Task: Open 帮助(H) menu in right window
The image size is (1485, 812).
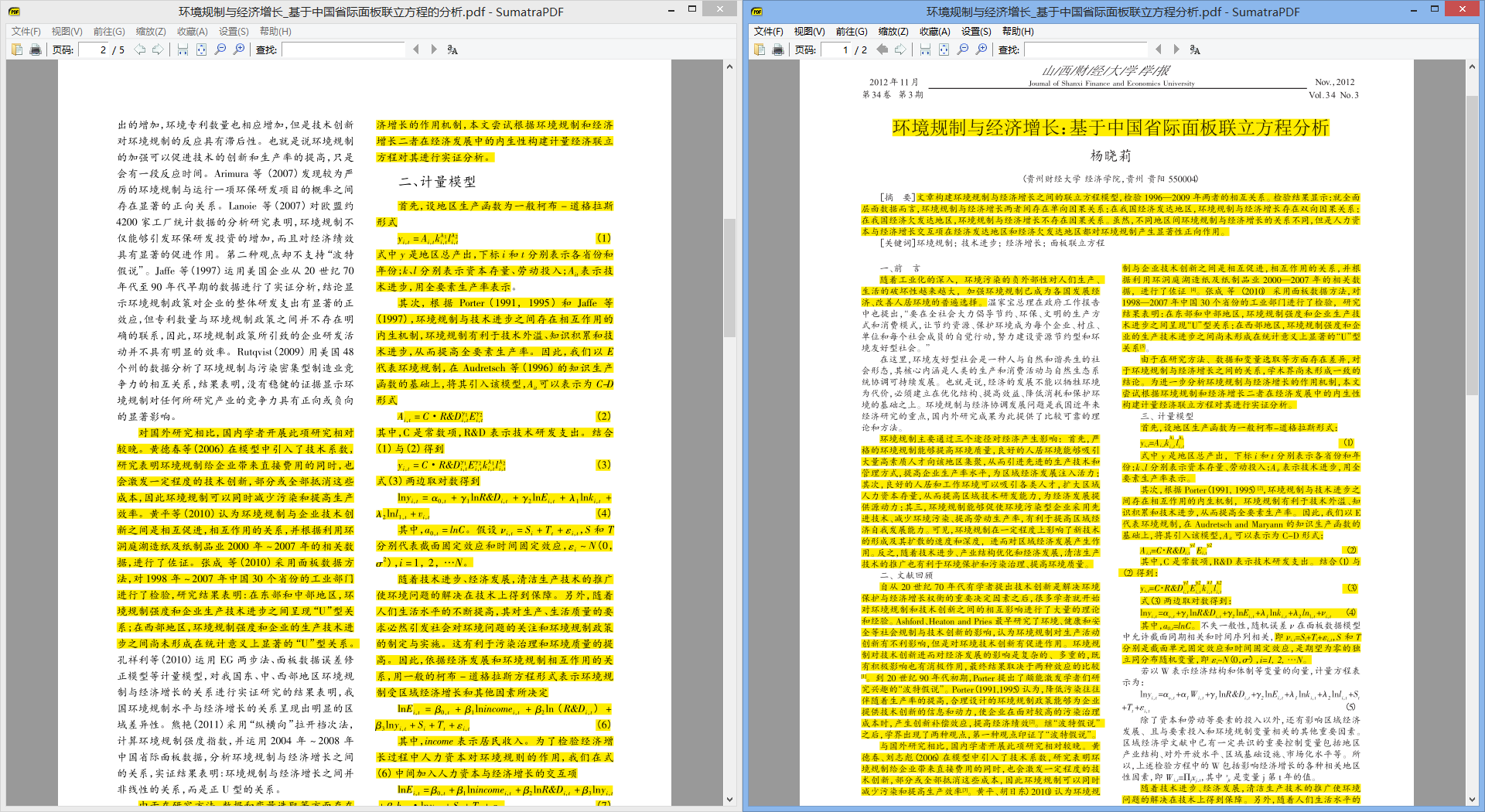Action: click(x=1018, y=31)
